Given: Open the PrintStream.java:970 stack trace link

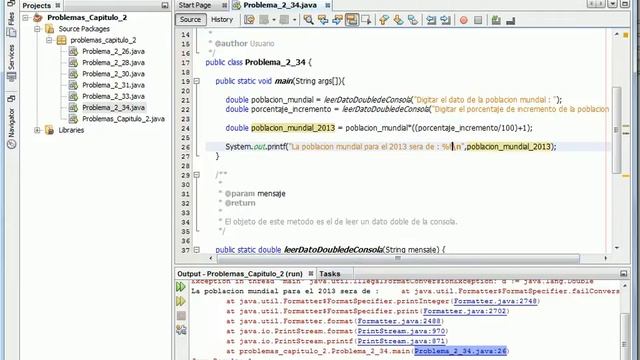Looking at the screenshot, I should coord(401,331).
